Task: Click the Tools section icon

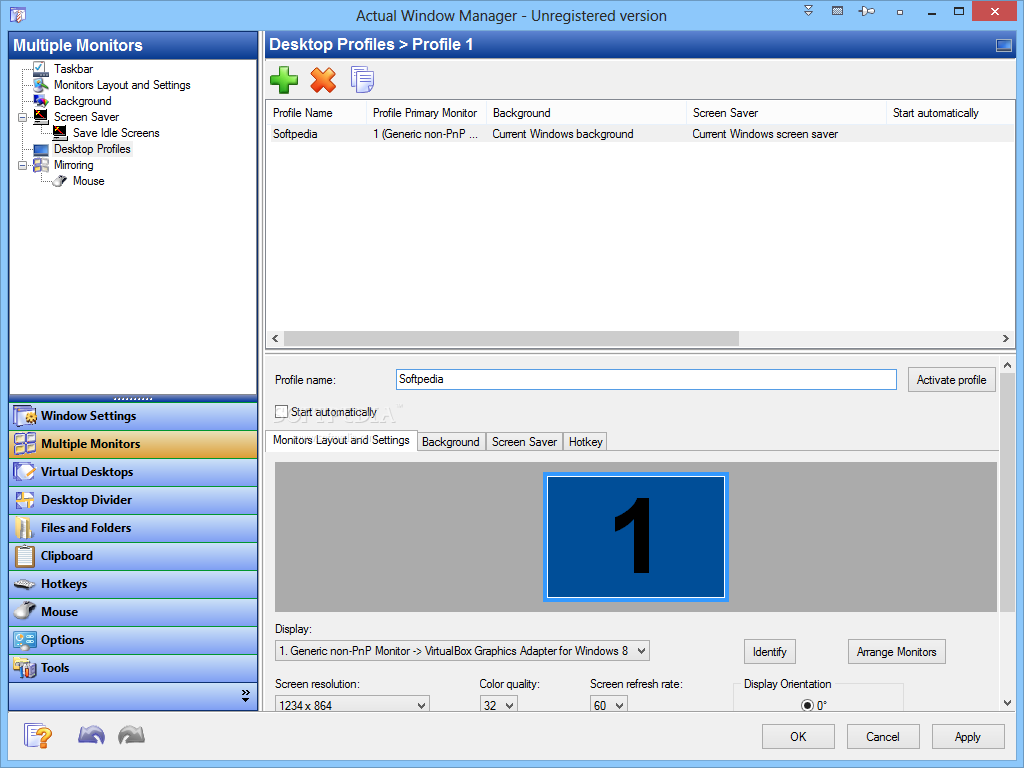Action: pyautogui.click(x=25, y=667)
